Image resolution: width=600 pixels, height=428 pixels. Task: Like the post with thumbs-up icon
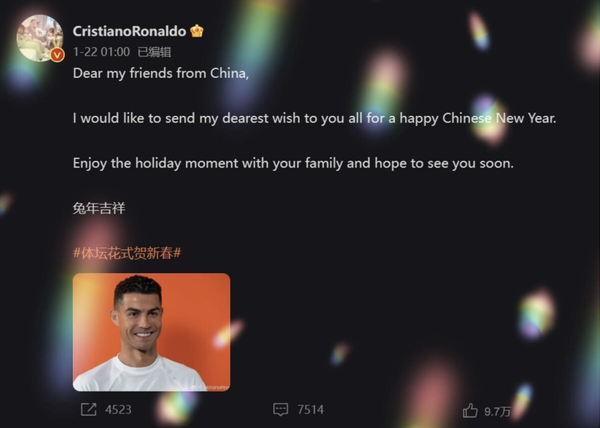(x=470, y=411)
